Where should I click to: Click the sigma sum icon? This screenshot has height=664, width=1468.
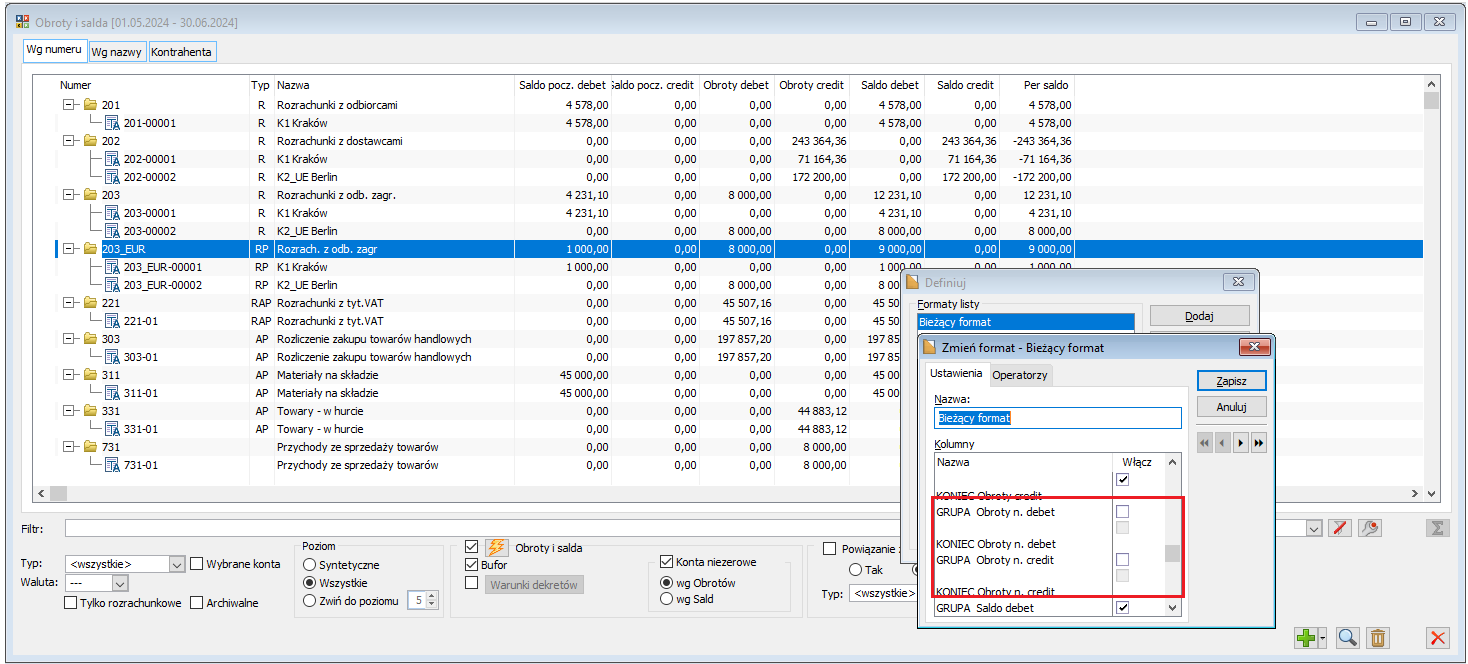tap(1438, 527)
